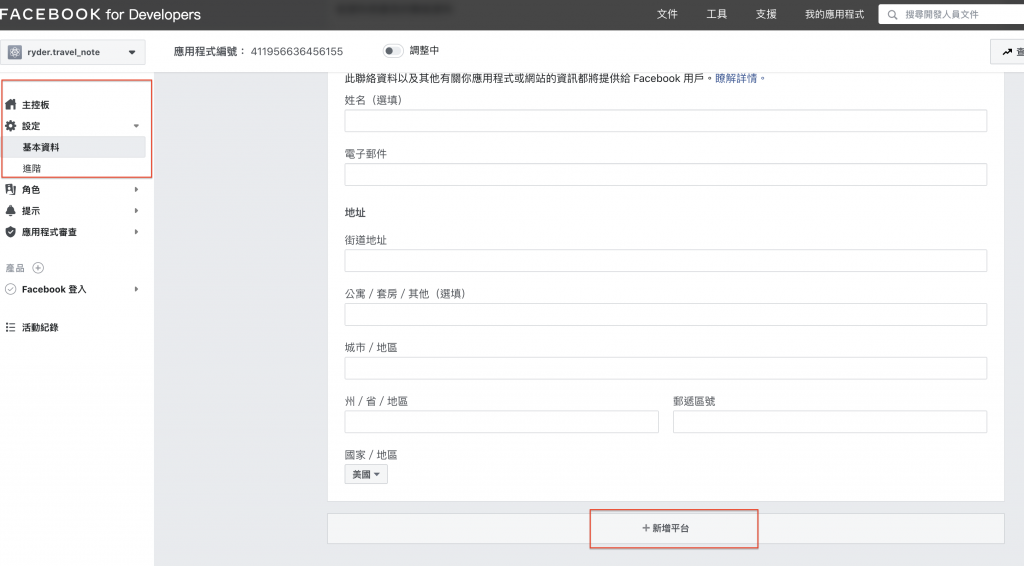
Task: Click the app icon beside ryder.travel_note
Action: click(15, 52)
